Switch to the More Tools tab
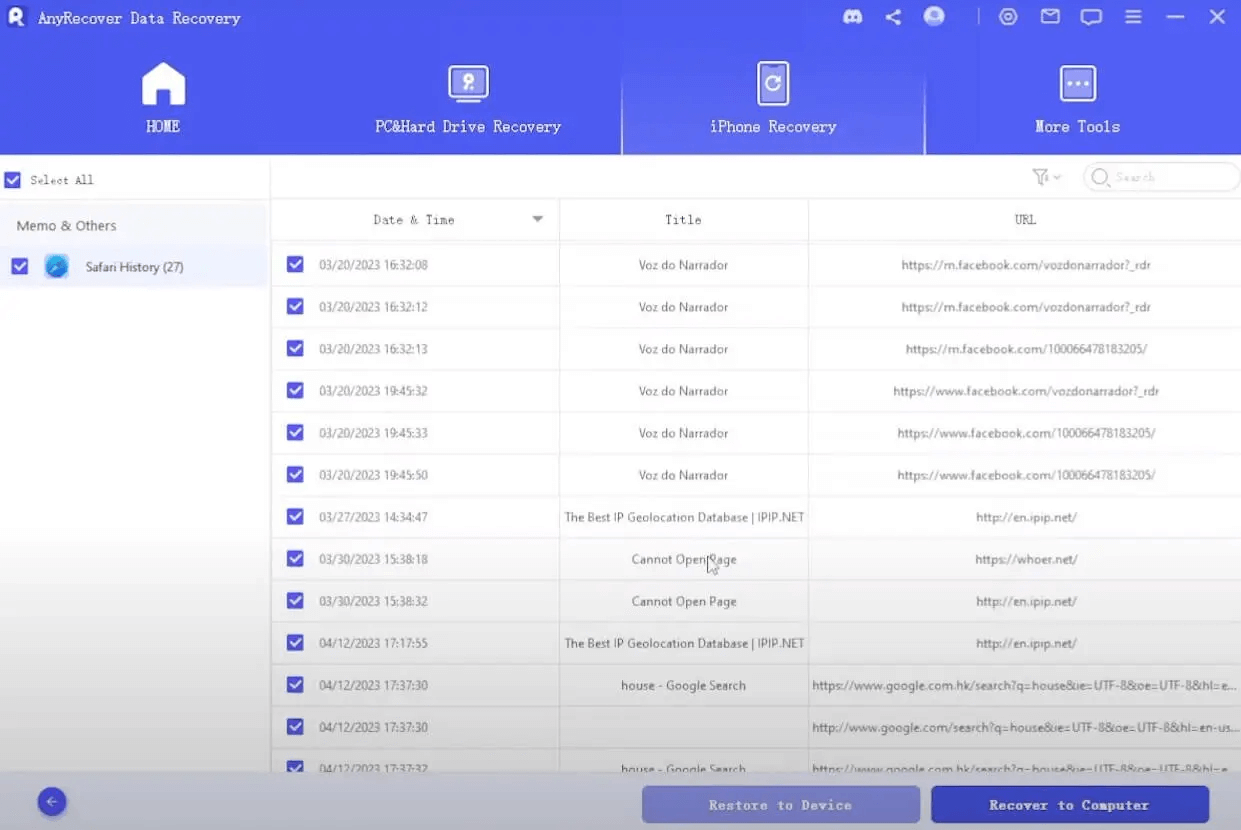Viewport: 1241px width, 830px height. [x=1078, y=97]
